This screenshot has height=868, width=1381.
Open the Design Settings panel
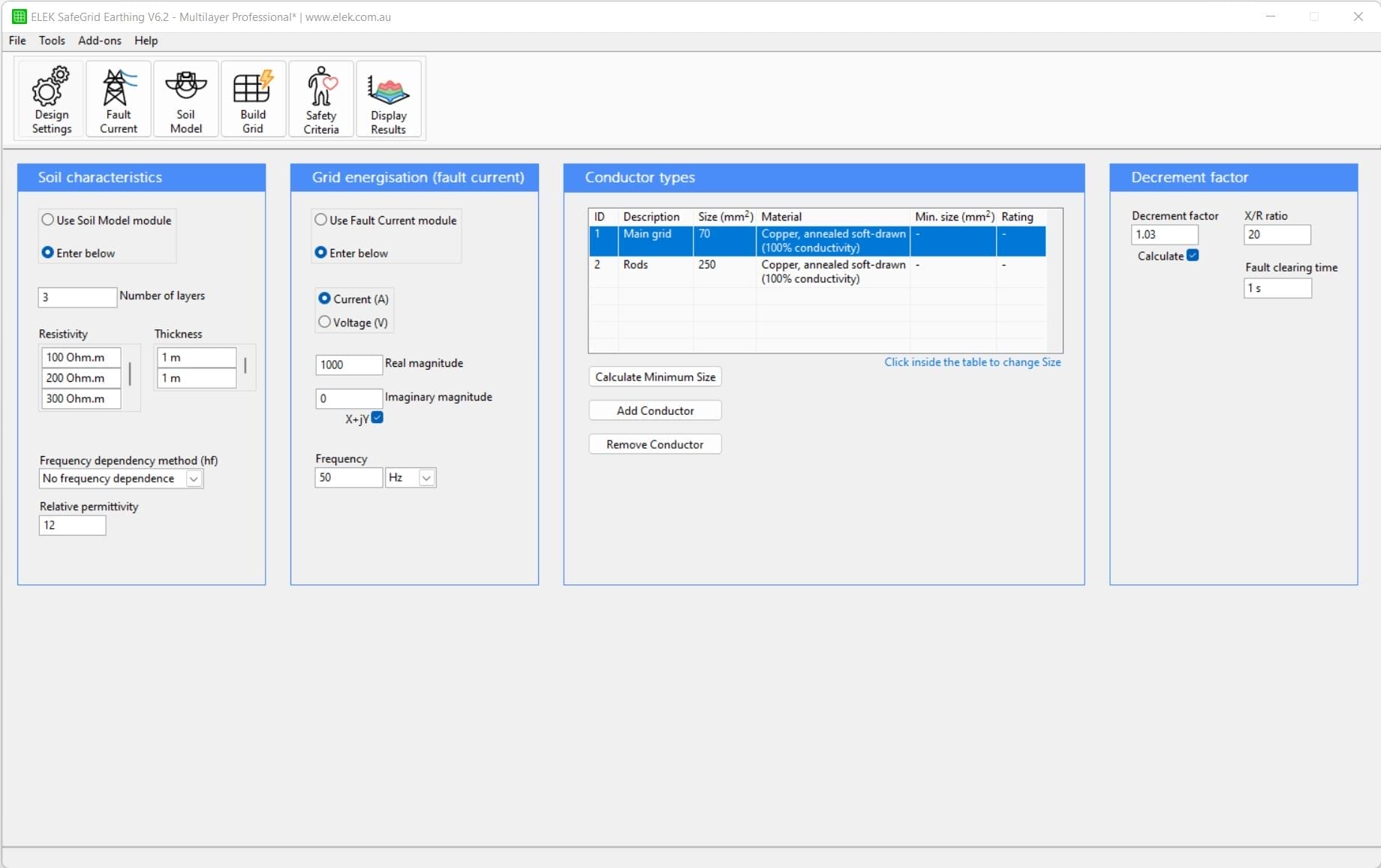[x=50, y=99]
